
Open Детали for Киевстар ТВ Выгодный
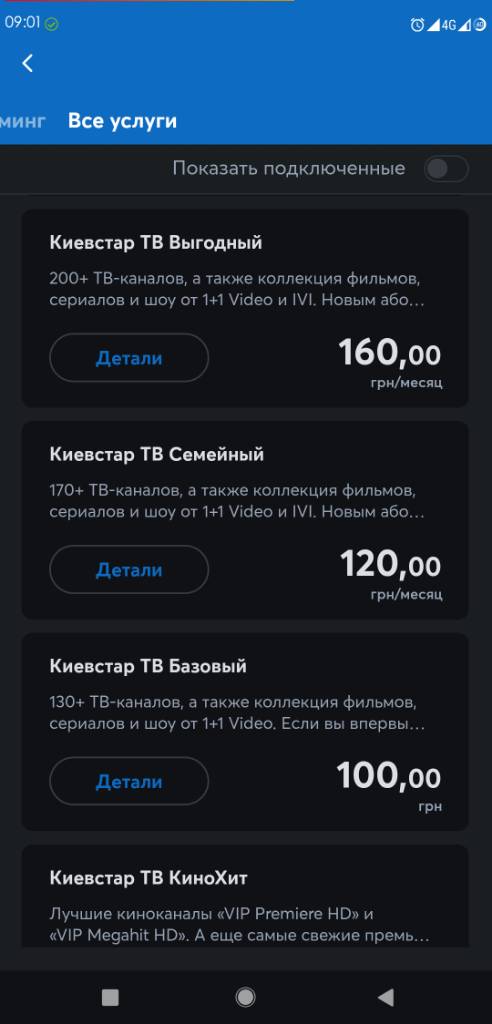129,358
